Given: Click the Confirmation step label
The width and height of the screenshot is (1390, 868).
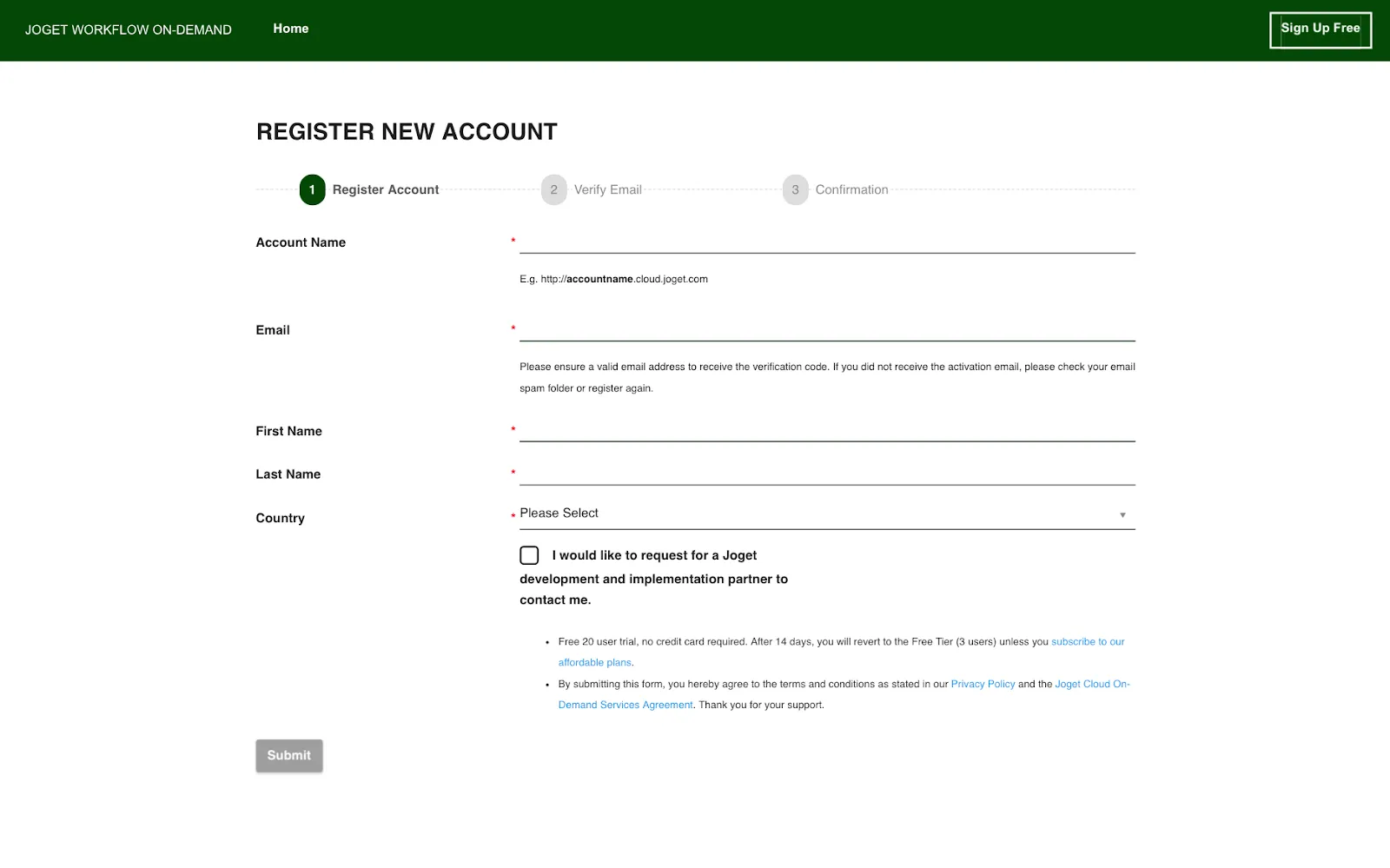Looking at the screenshot, I should (x=851, y=189).
